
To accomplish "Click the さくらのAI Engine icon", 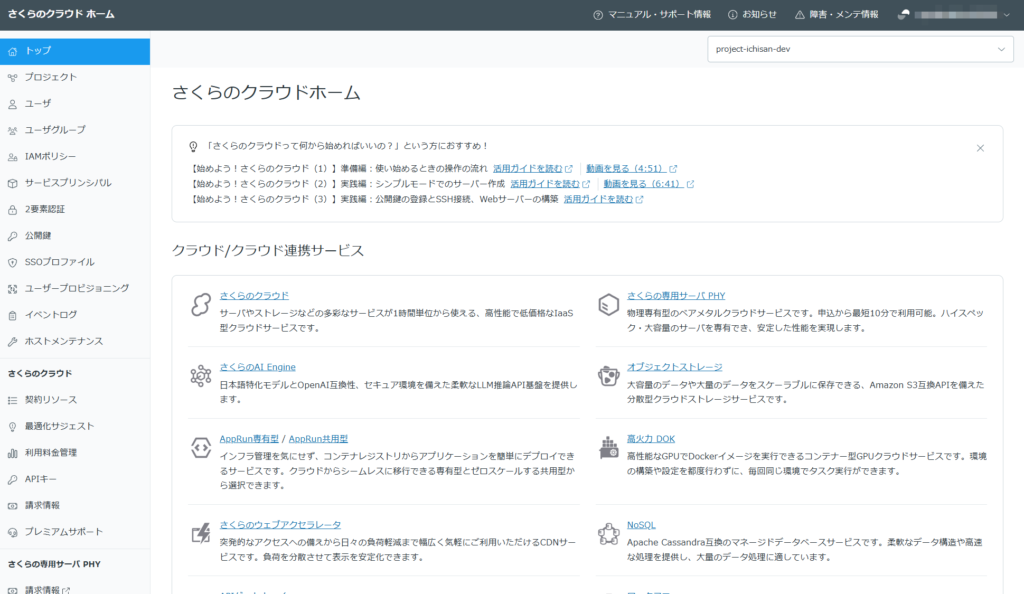I will tap(201, 376).
